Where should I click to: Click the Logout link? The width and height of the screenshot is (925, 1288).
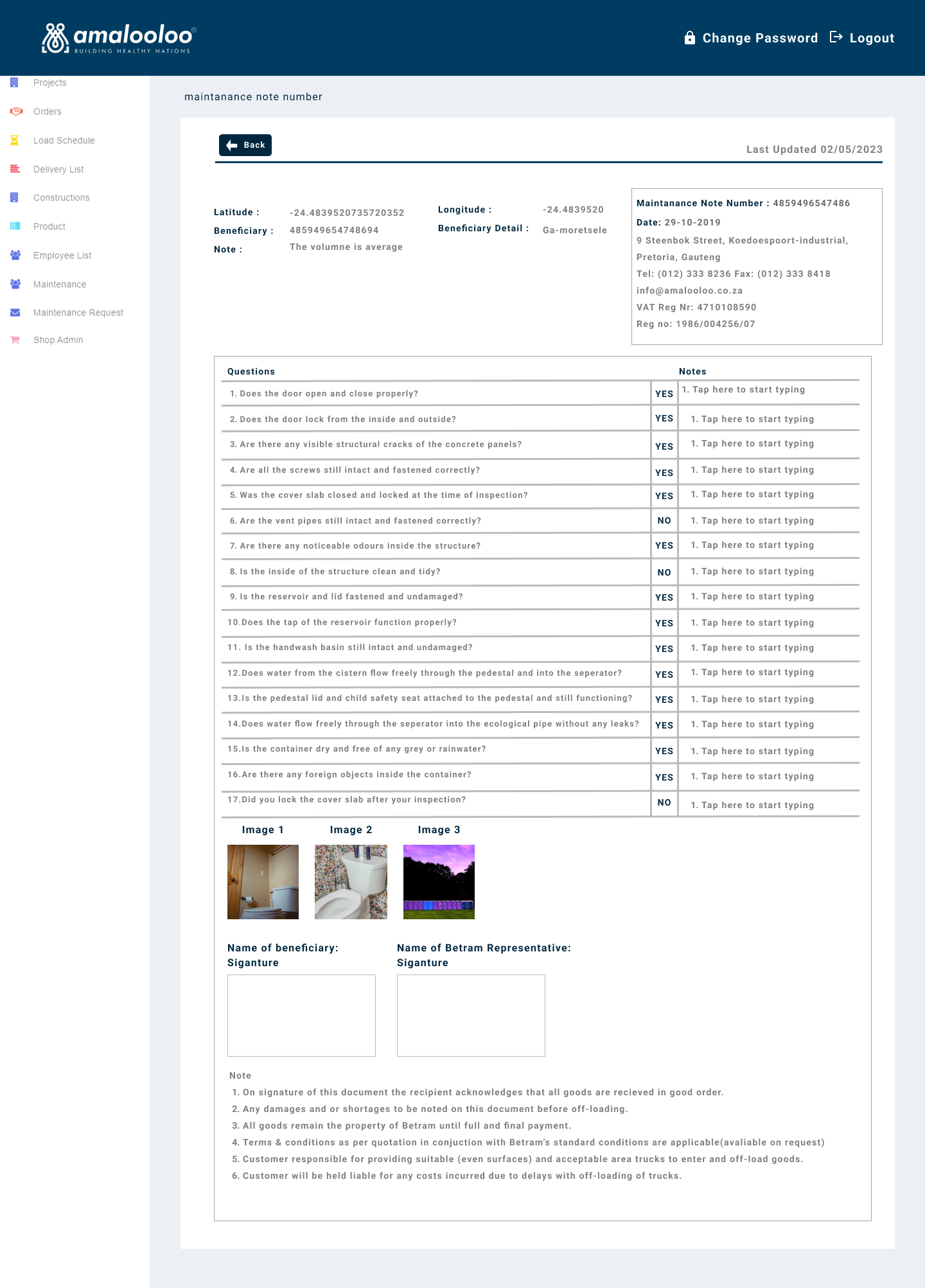pos(872,38)
